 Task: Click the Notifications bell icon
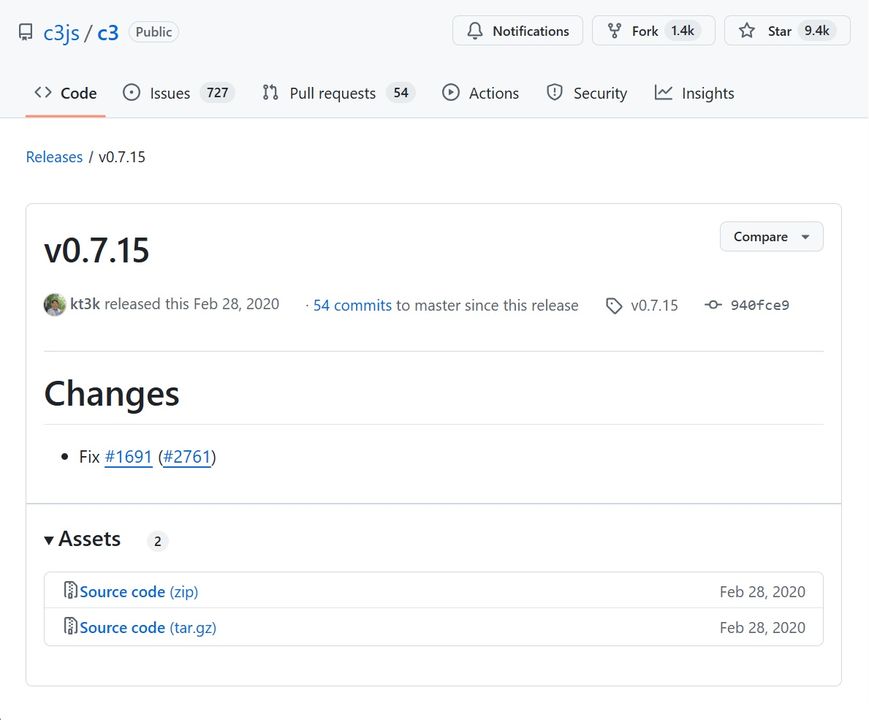pos(475,31)
